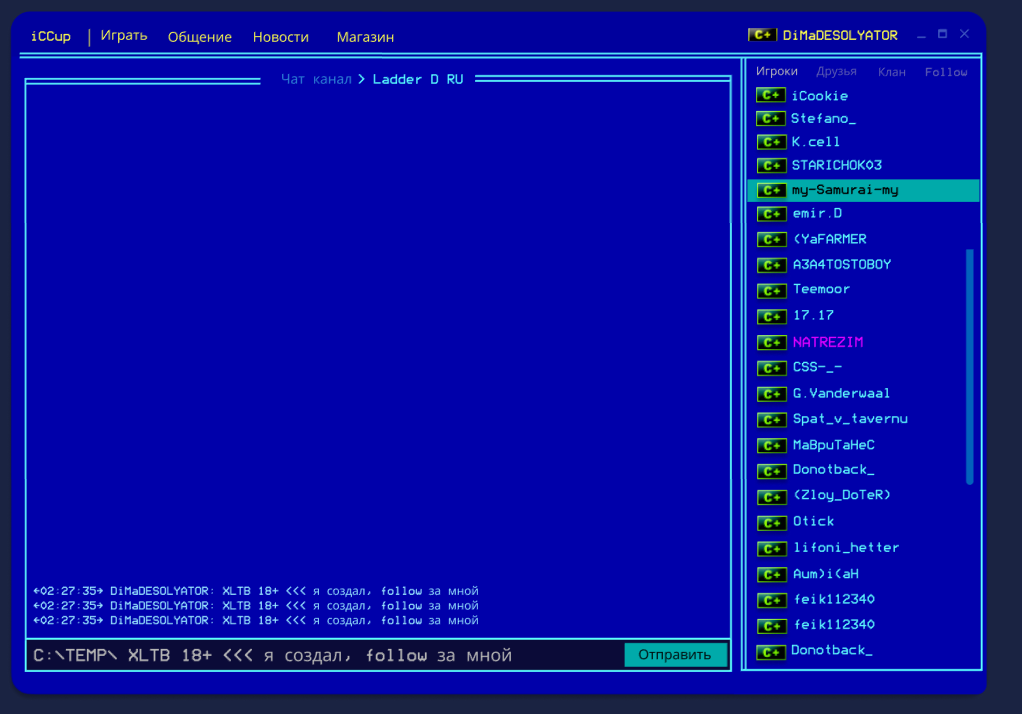Select highlighted player my-Samurai-my
This screenshot has width=1022, height=714.
point(845,190)
